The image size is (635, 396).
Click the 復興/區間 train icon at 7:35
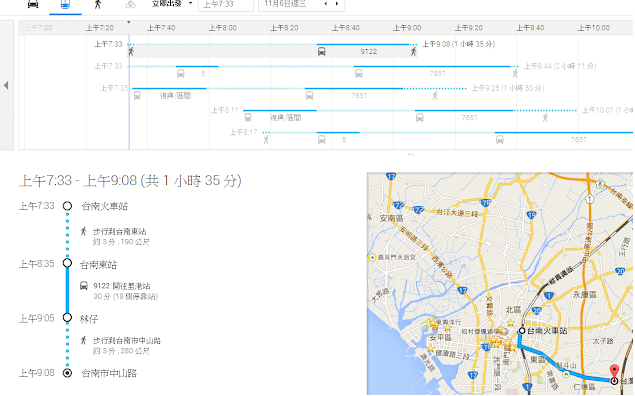pos(137,96)
